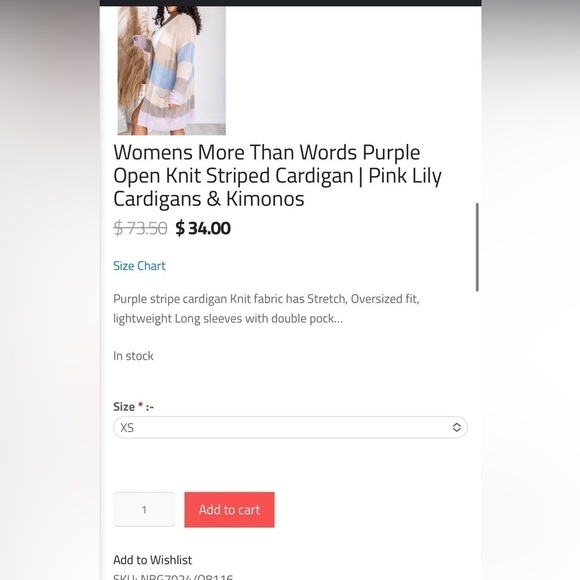Open the striped cardigan product photo
Screen dimensions: 580x580
tap(172, 70)
